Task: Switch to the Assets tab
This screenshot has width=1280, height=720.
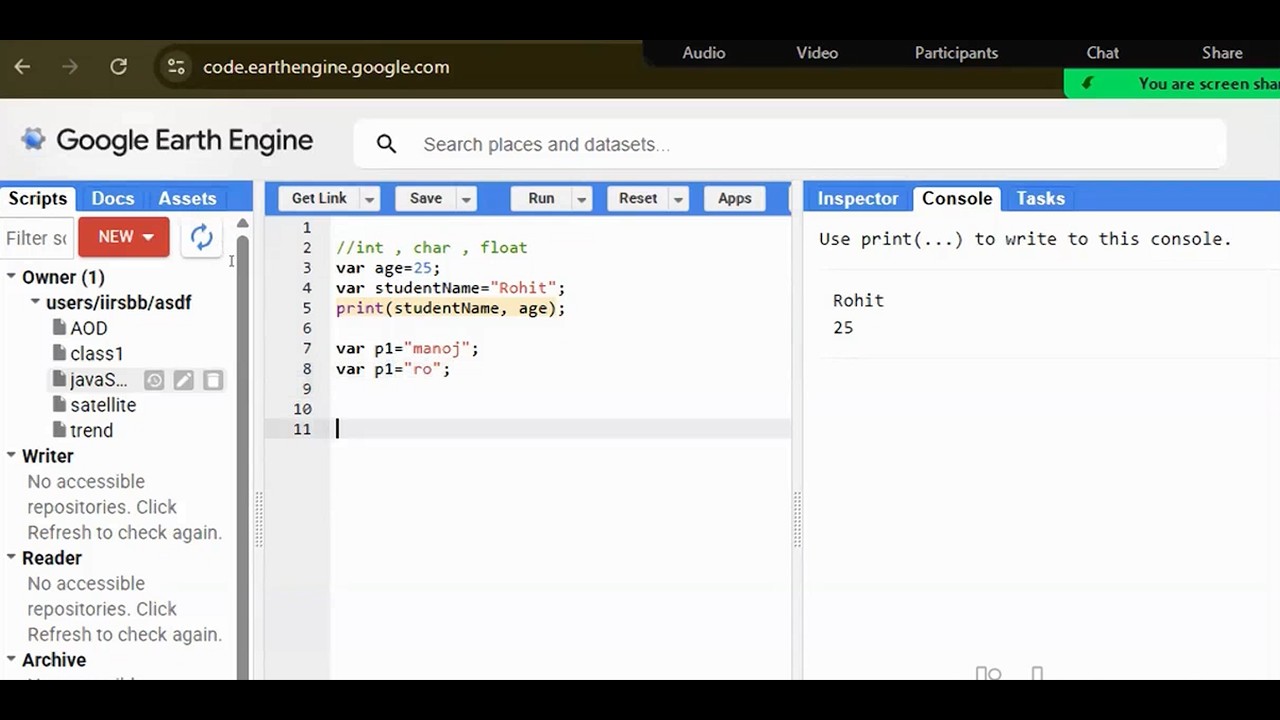Action: (x=187, y=198)
